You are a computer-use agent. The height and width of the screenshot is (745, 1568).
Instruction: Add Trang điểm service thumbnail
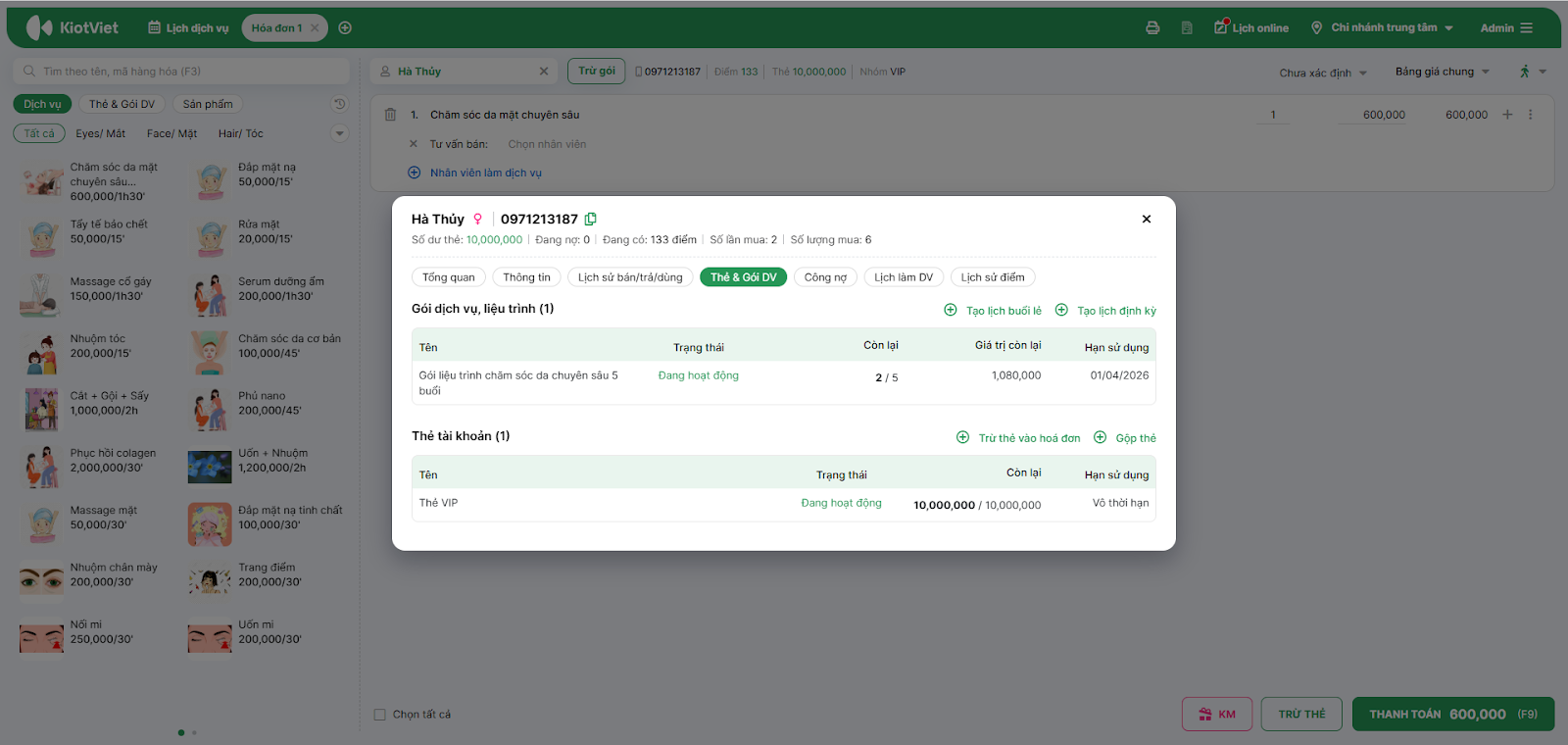(x=211, y=580)
